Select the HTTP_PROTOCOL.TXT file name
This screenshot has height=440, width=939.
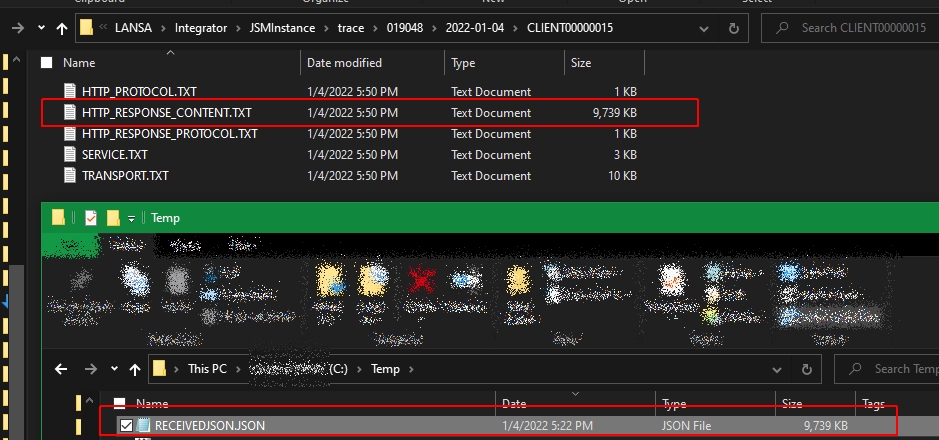[139, 92]
